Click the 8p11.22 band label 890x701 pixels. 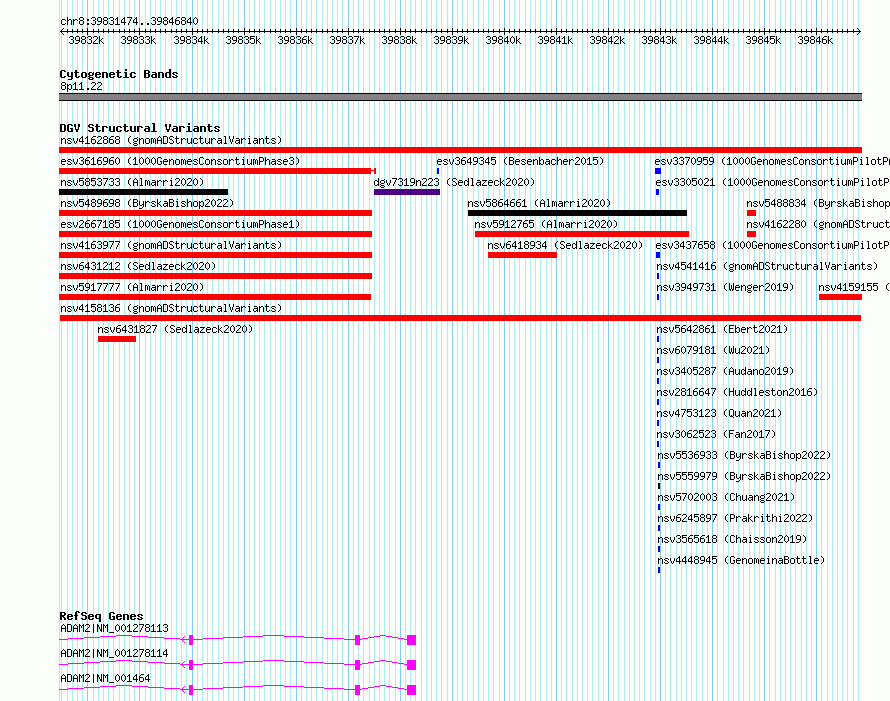point(81,86)
